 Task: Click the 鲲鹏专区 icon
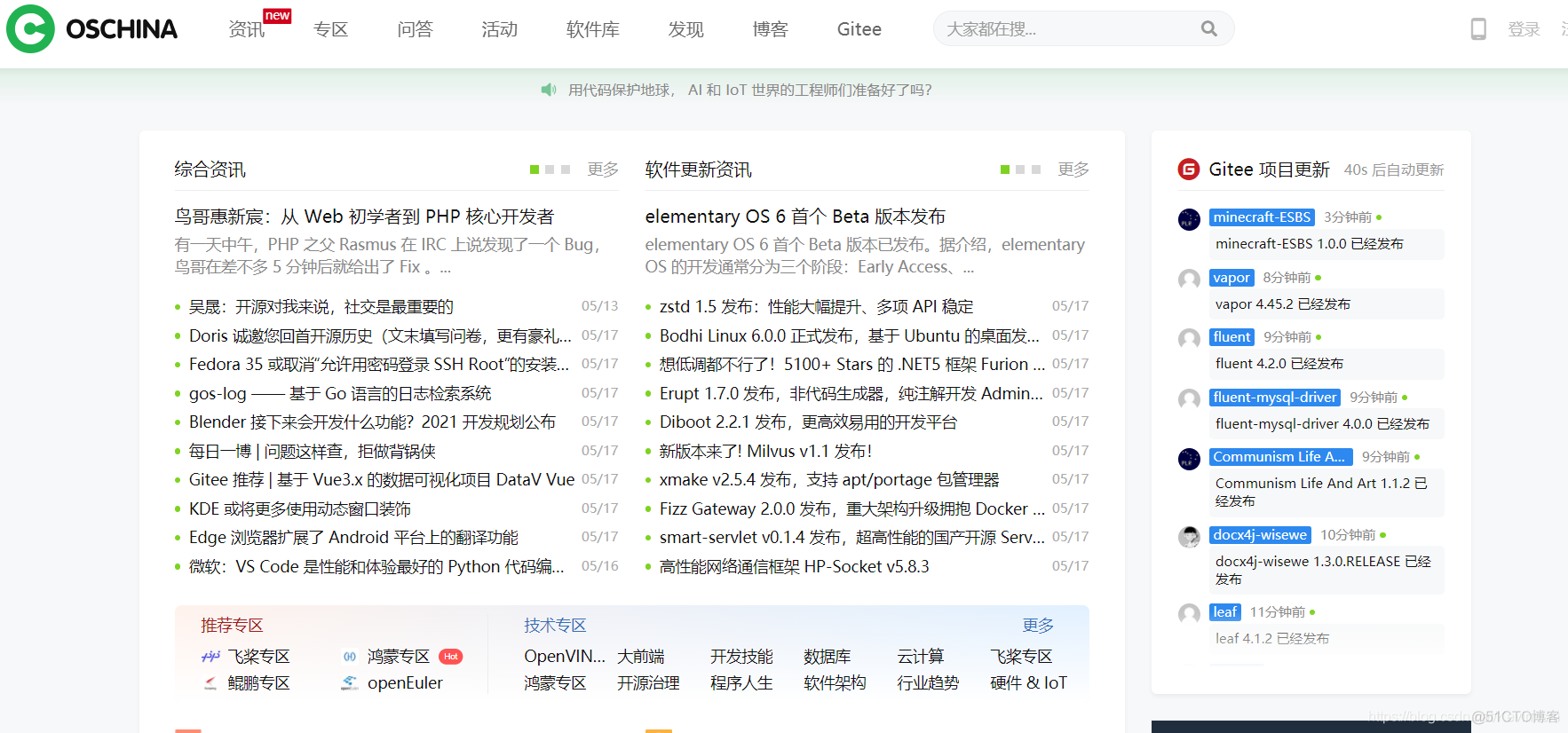pyautogui.click(x=210, y=683)
